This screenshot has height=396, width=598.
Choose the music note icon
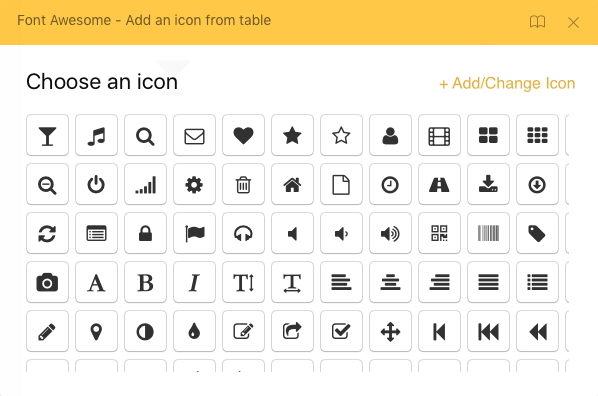coord(96,135)
